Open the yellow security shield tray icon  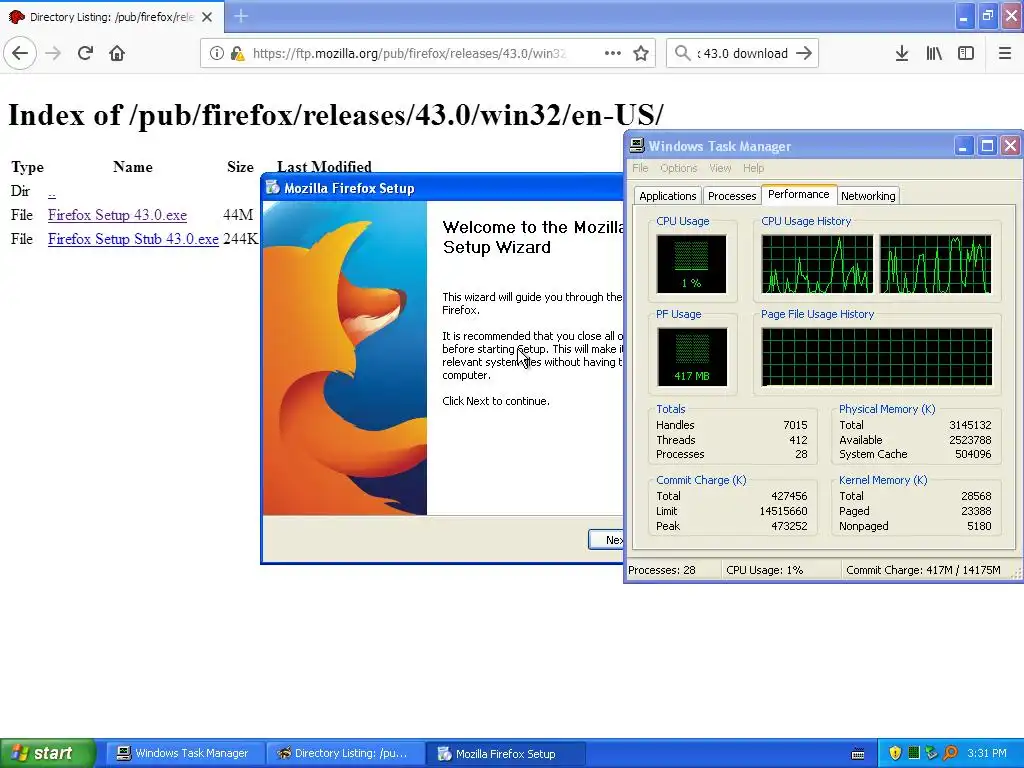point(895,753)
